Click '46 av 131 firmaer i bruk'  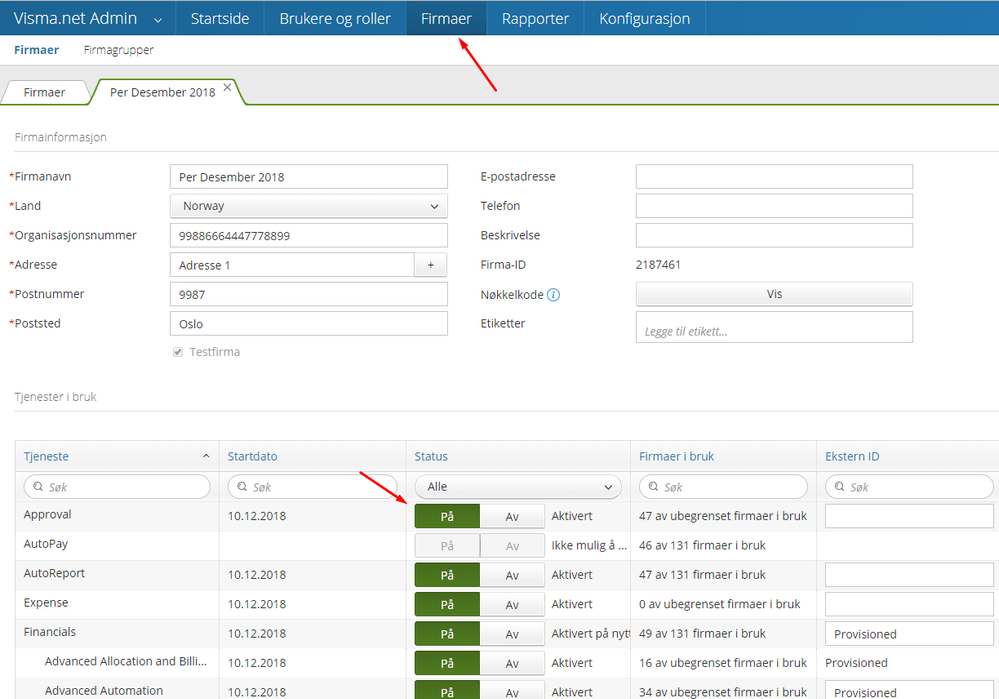point(702,545)
